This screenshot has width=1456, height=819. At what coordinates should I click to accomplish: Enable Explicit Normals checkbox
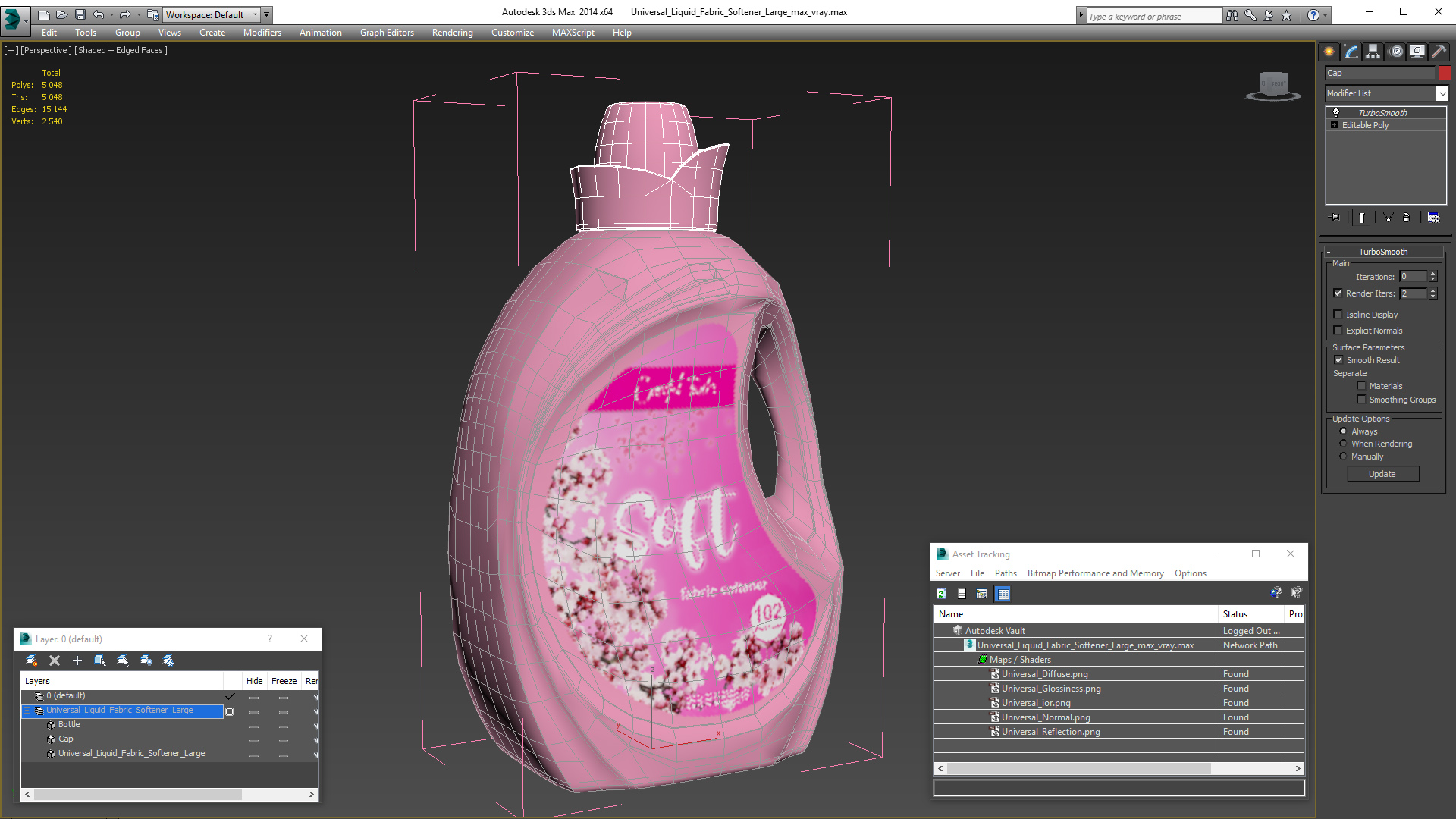pos(1338,331)
